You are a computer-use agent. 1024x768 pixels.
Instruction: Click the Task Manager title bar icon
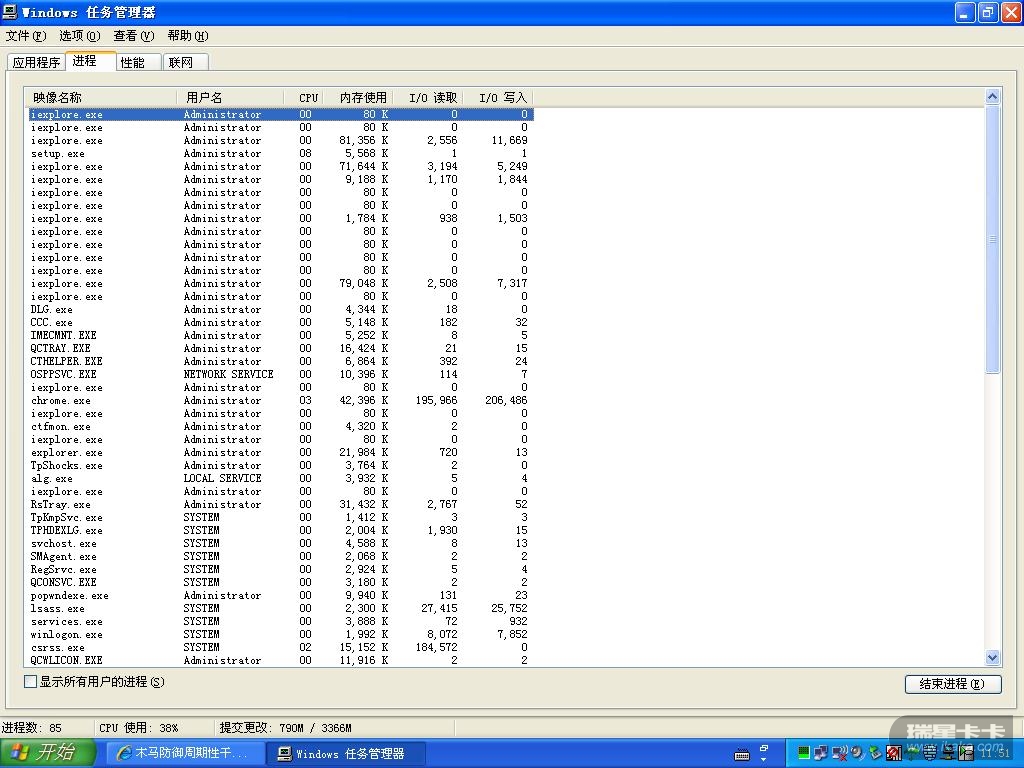pyautogui.click(x=10, y=12)
